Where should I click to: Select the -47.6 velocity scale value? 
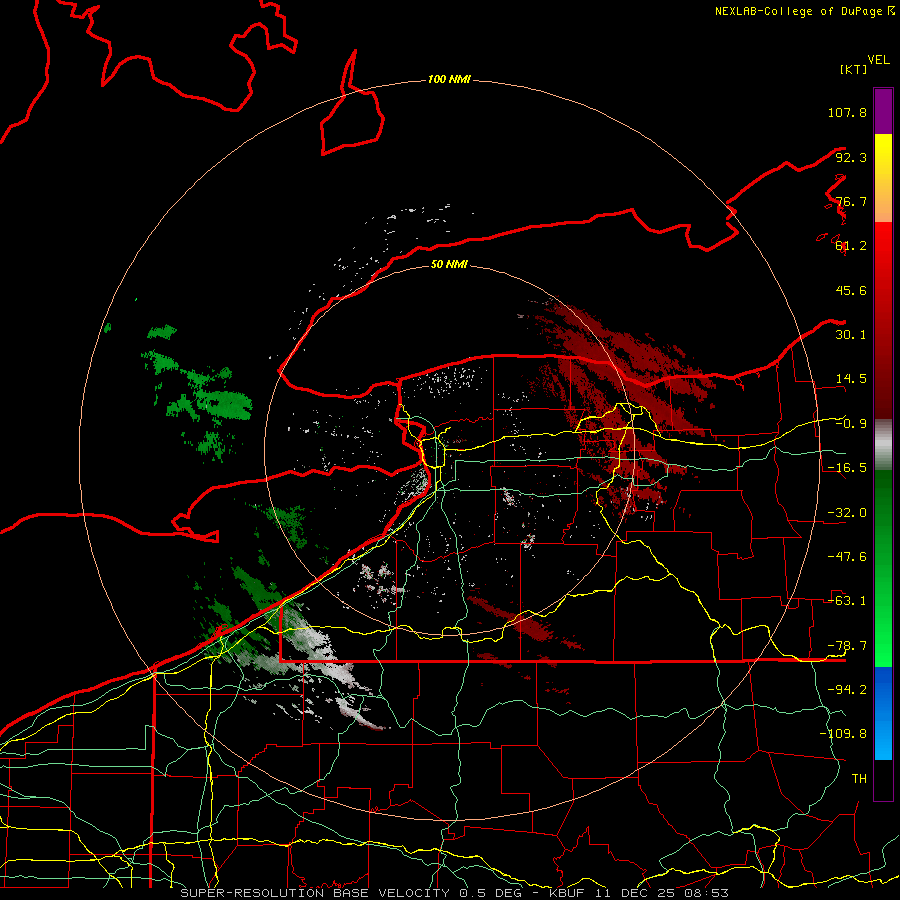pyautogui.click(x=847, y=557)
